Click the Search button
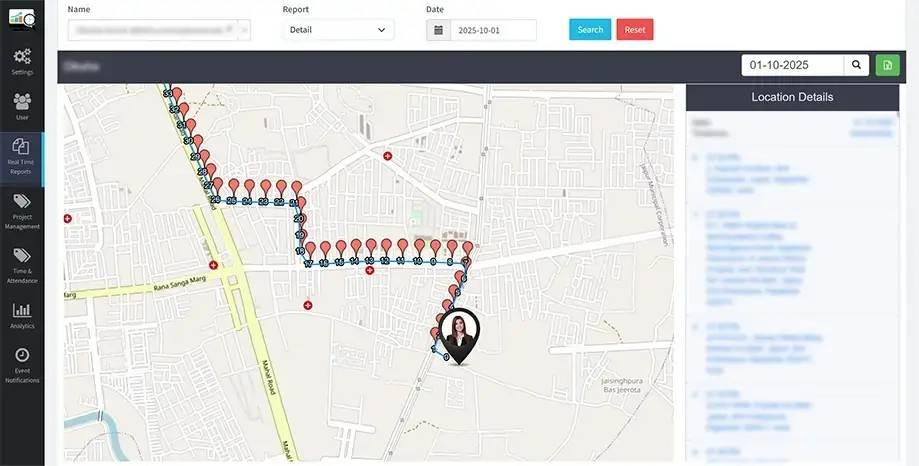This screenshot has width=919, height=466. pos(590,29)
